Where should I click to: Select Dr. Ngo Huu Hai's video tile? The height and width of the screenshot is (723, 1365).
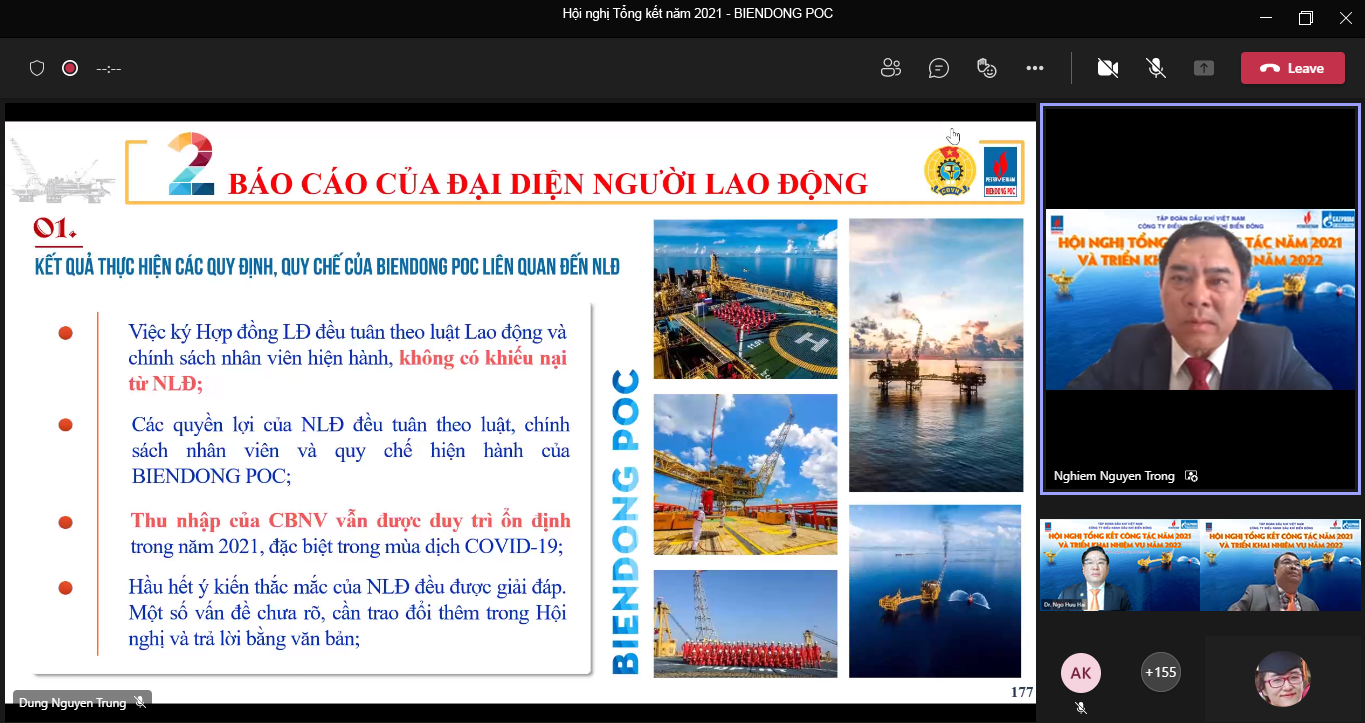[x=1119, y=565]
